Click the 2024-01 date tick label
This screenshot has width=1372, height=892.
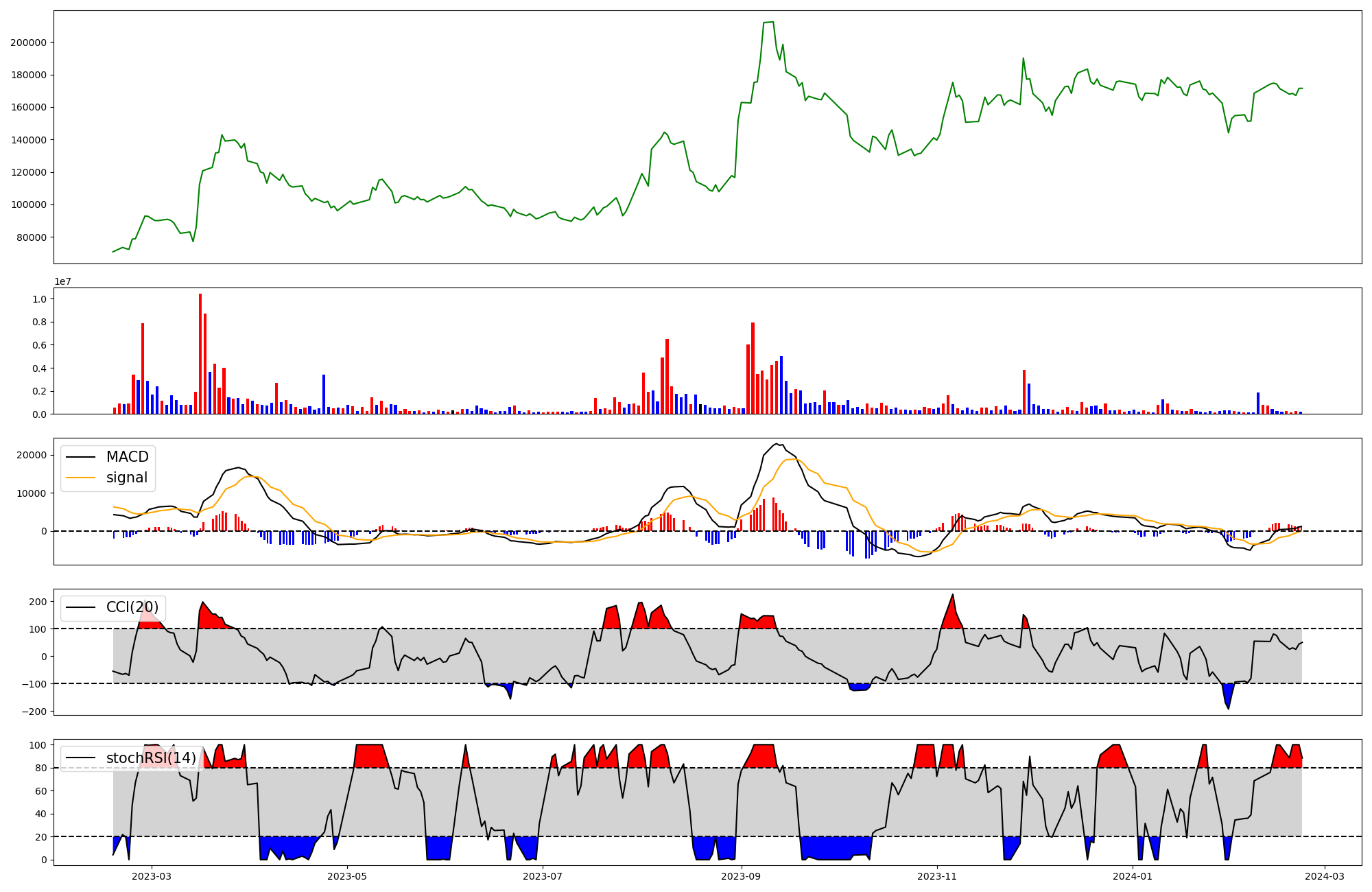[1132, 876]
